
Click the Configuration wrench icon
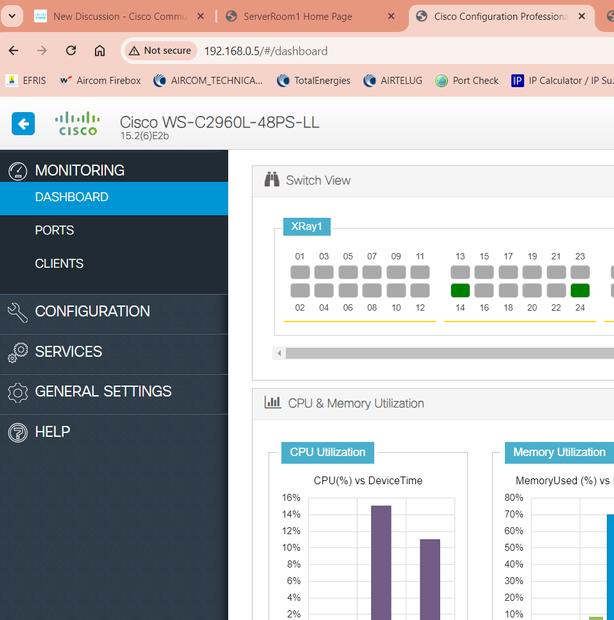[18, 313]
